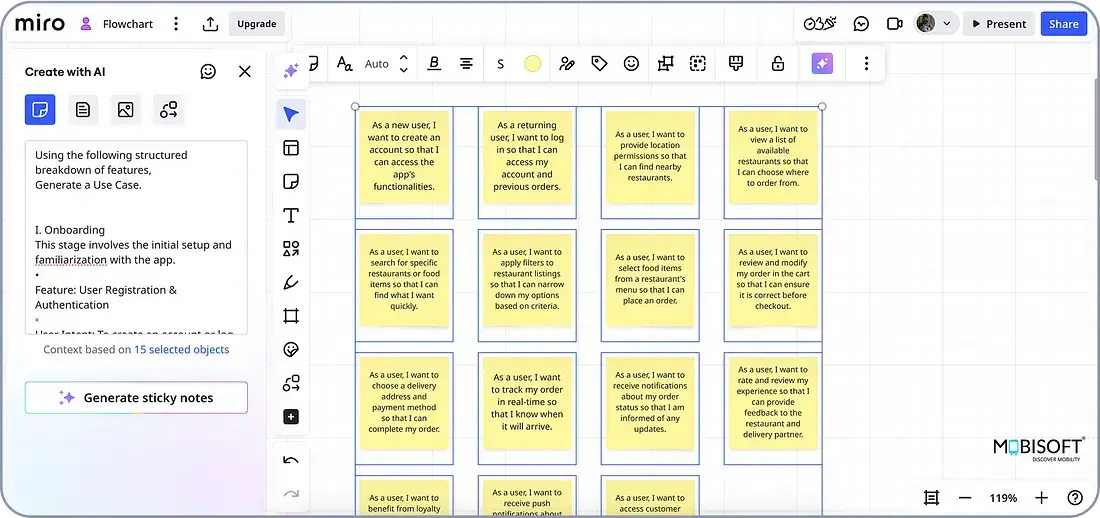Click the export board upload icon
Image resolution: width=1100 pixels, height=518 pixels.
[210, 24]
